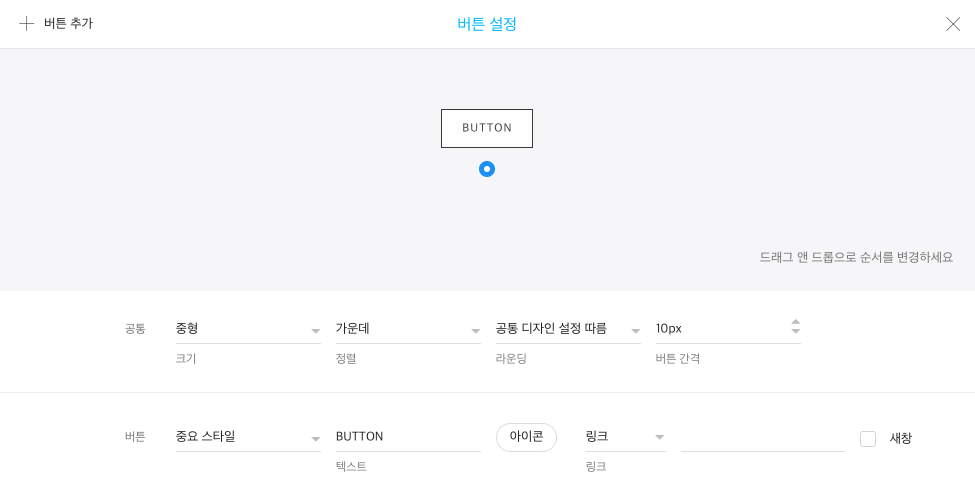975x504 pixels.
Task: Select the blue radio dot under BUTTON
Action: click(x=487, y=169)
